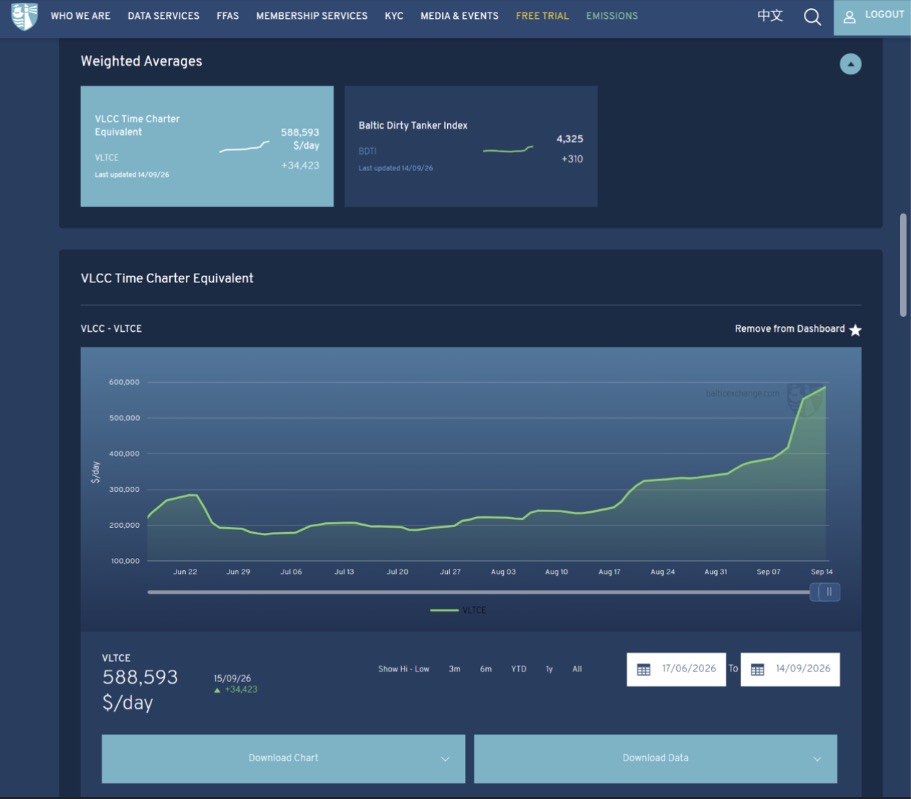The image size is (911, 799).
Task: Click the Free Trial link
Action: (542, 16)
